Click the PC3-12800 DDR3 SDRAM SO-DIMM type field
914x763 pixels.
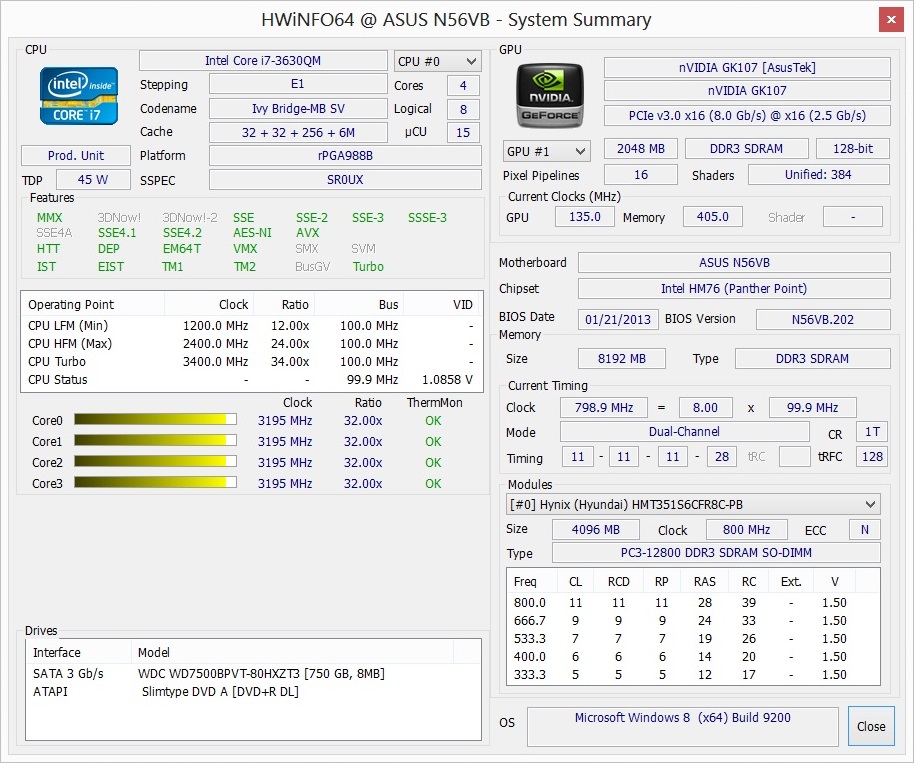coord(716,553)
